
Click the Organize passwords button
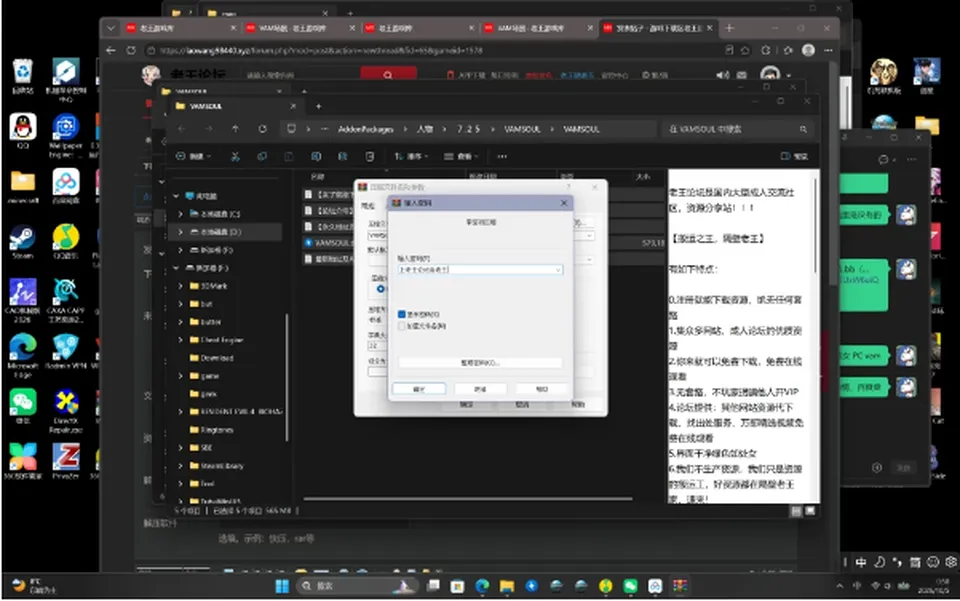(480, 363)
